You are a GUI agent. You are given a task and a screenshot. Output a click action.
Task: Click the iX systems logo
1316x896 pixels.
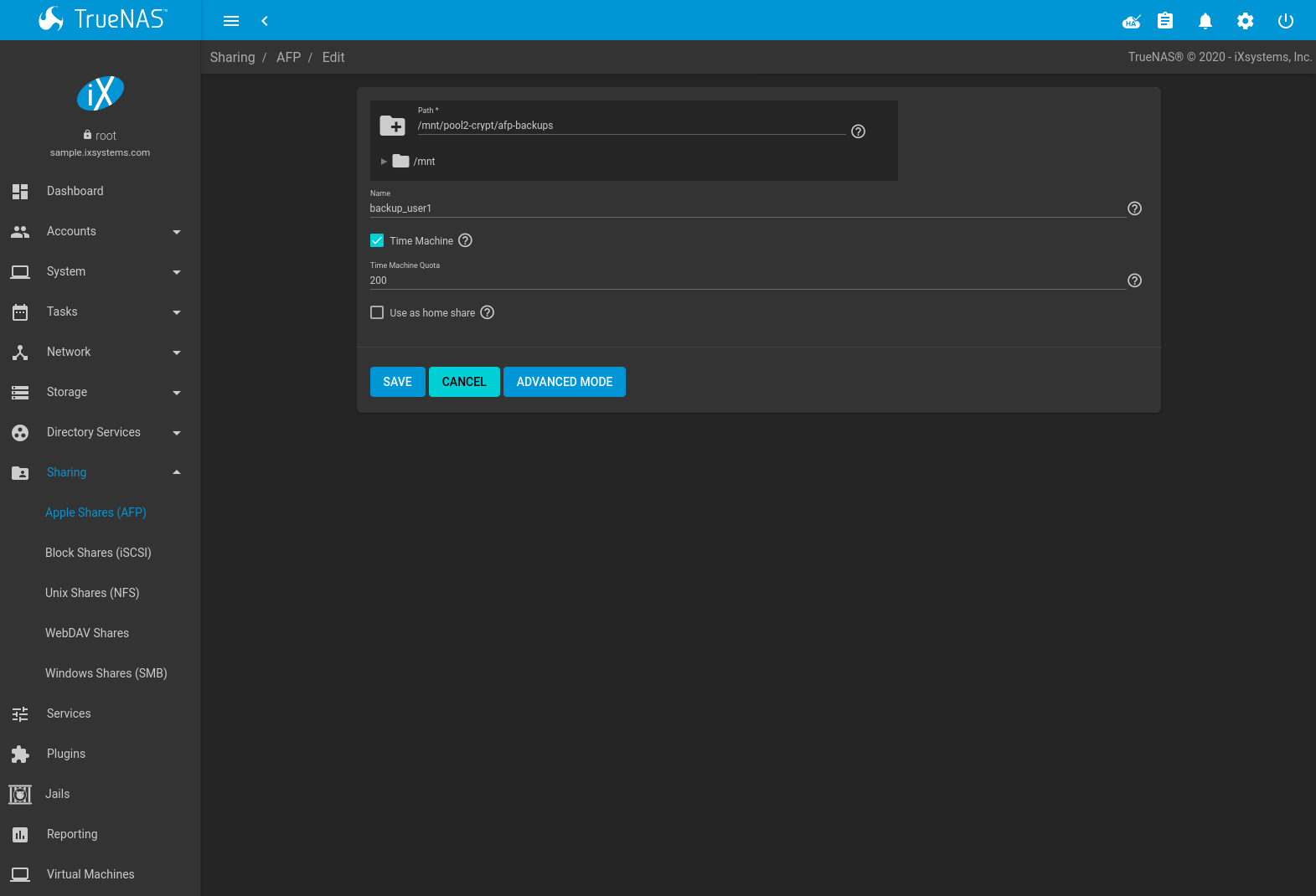click(101, 93)
